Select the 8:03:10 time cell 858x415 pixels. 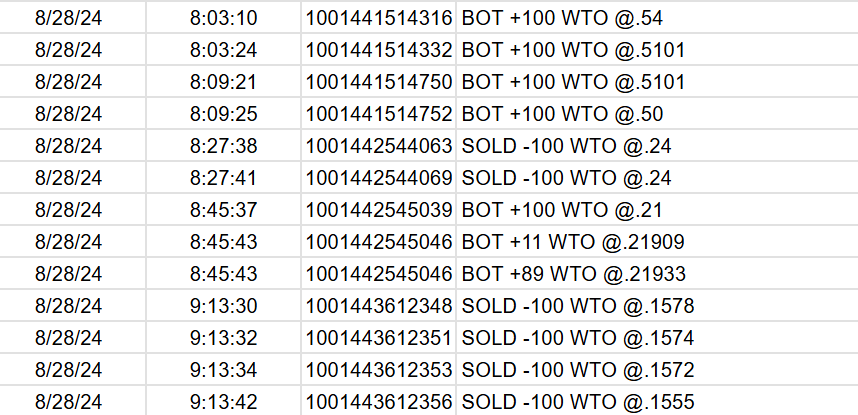tap(223, 18)
